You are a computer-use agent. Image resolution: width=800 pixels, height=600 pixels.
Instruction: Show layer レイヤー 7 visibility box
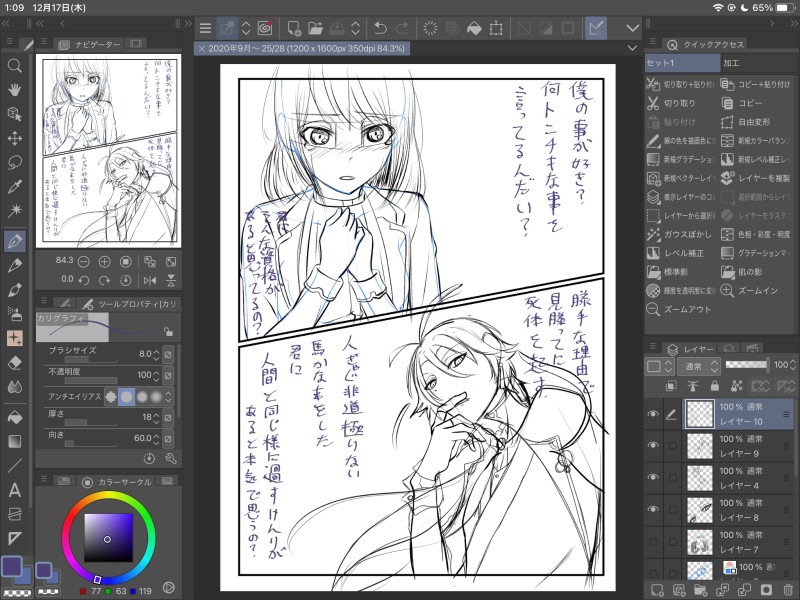(653, 541)
